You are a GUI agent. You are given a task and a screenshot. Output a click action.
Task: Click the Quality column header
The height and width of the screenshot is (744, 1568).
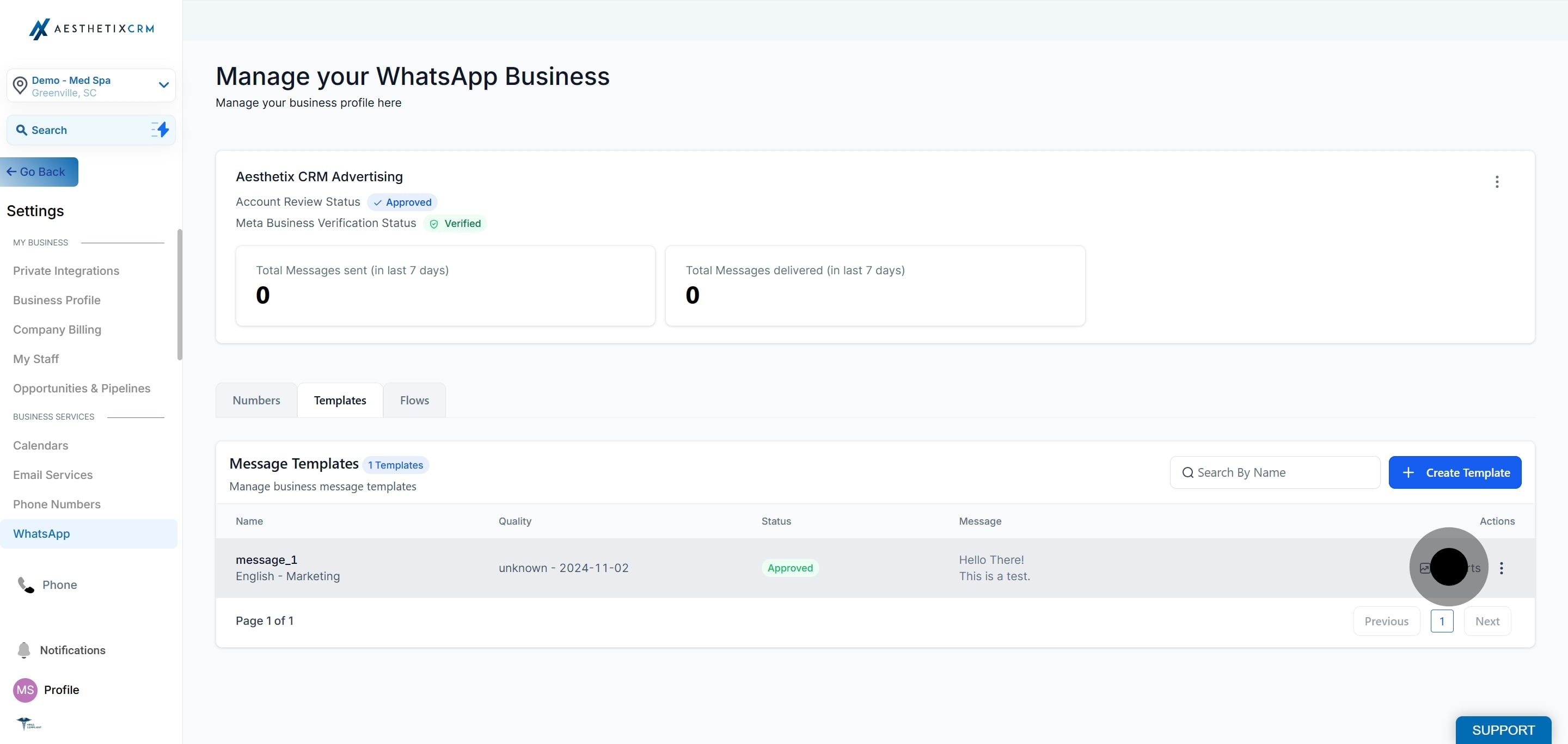(x=515, y=521)
